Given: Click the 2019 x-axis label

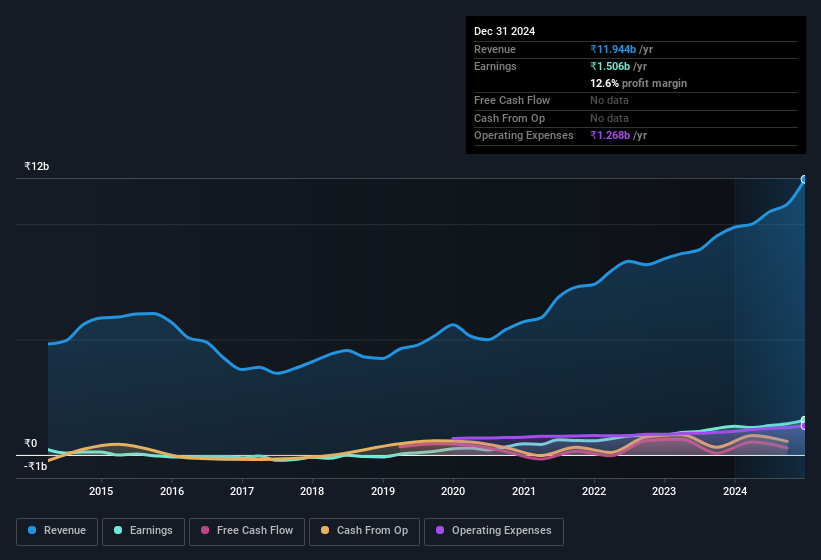Looking at the screenshot, I should (383, 491).
